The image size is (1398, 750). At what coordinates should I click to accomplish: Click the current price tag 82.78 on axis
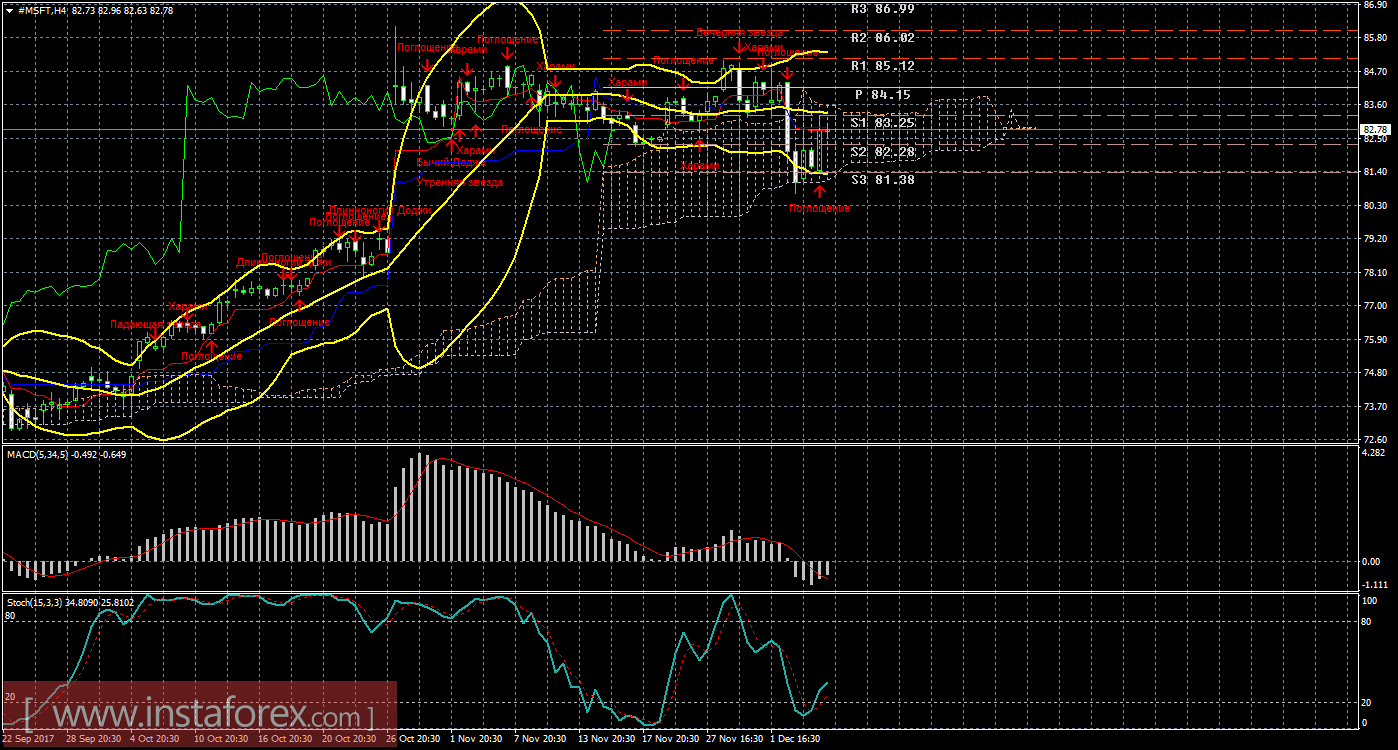pos(1376,130)
